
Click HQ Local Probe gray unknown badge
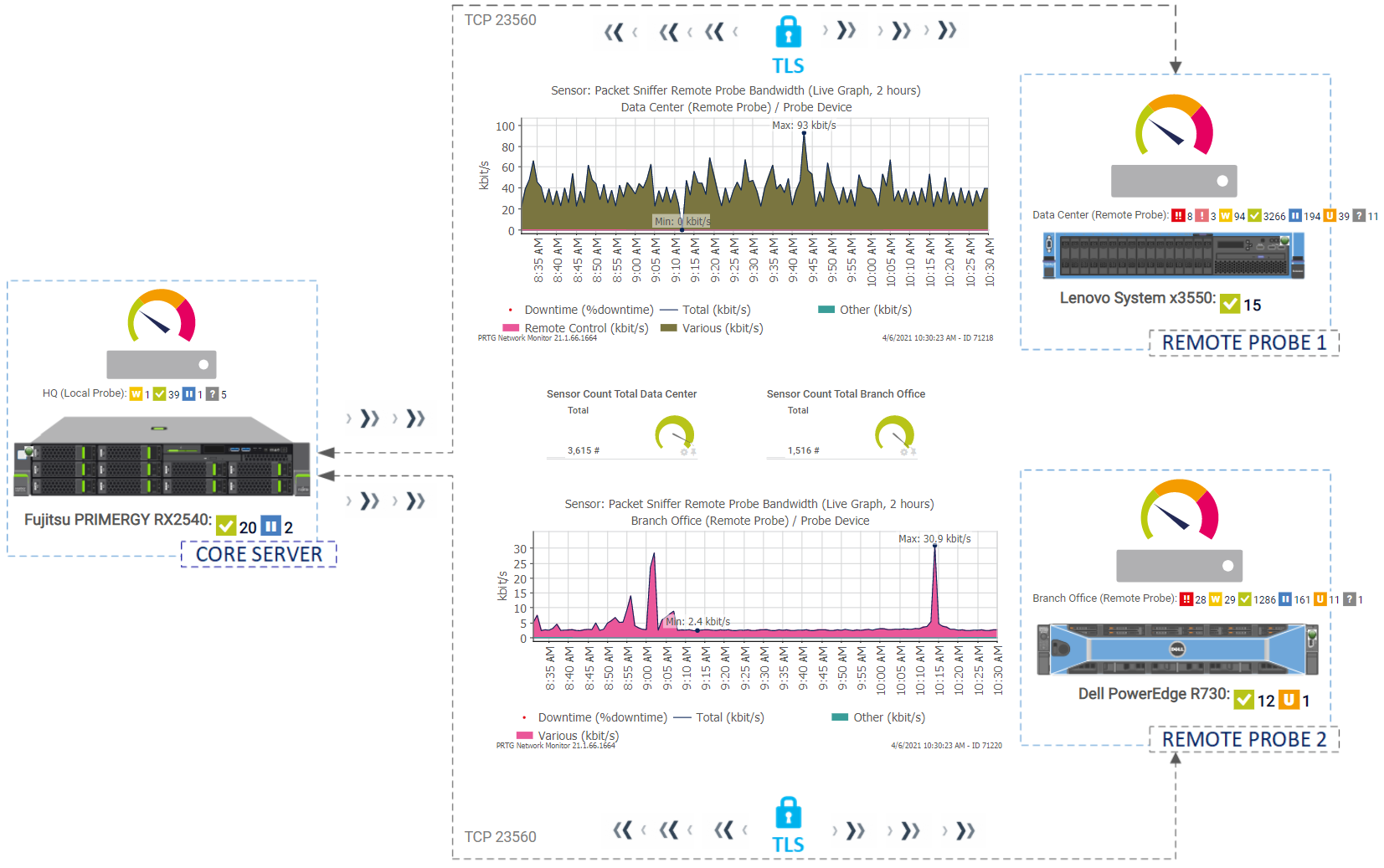pyautogui.click(x=213, y=394)
